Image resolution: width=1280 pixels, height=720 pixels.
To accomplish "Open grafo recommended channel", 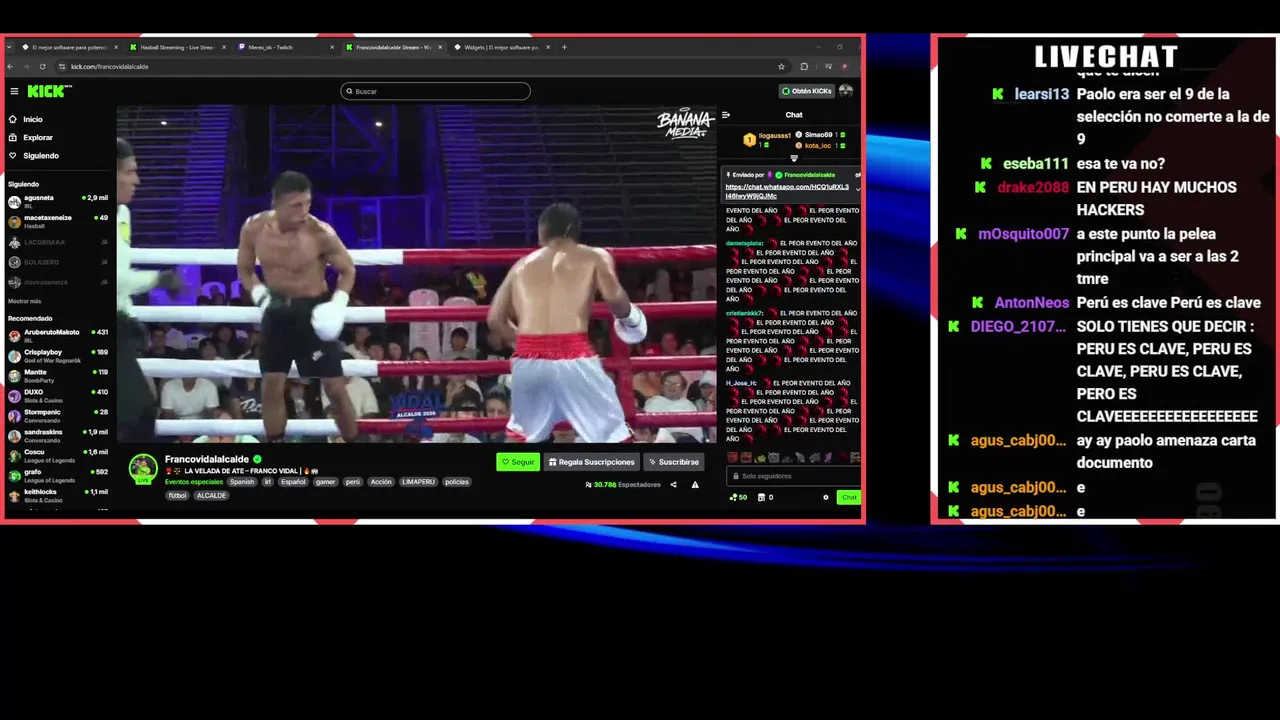I will tap(58, 474).
